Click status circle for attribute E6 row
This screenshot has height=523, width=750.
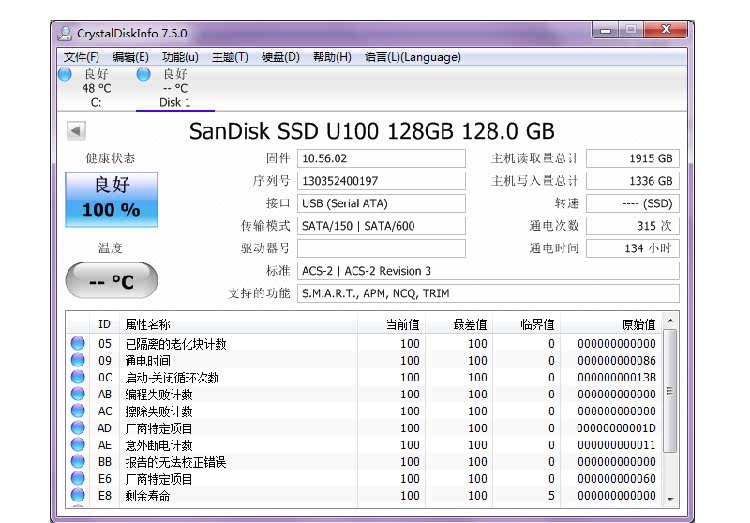click(77, 478)
